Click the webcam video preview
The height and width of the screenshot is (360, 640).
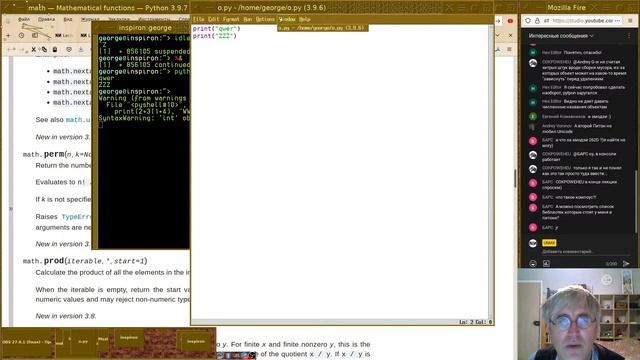tap(579, 314)
